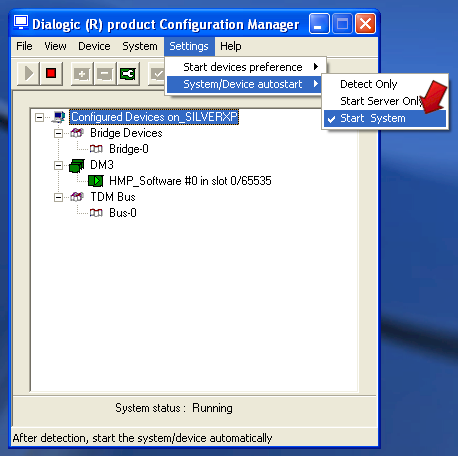Click the Bridge Devices folder icon
458x456 pixels.
click(77, 133)
